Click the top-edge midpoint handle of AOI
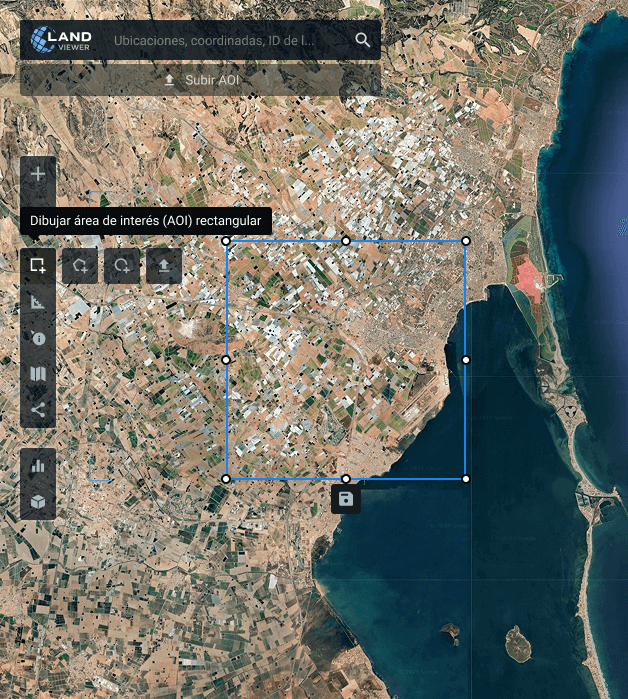This screenshot has height=699, width=628. click(x=346, y=241)
